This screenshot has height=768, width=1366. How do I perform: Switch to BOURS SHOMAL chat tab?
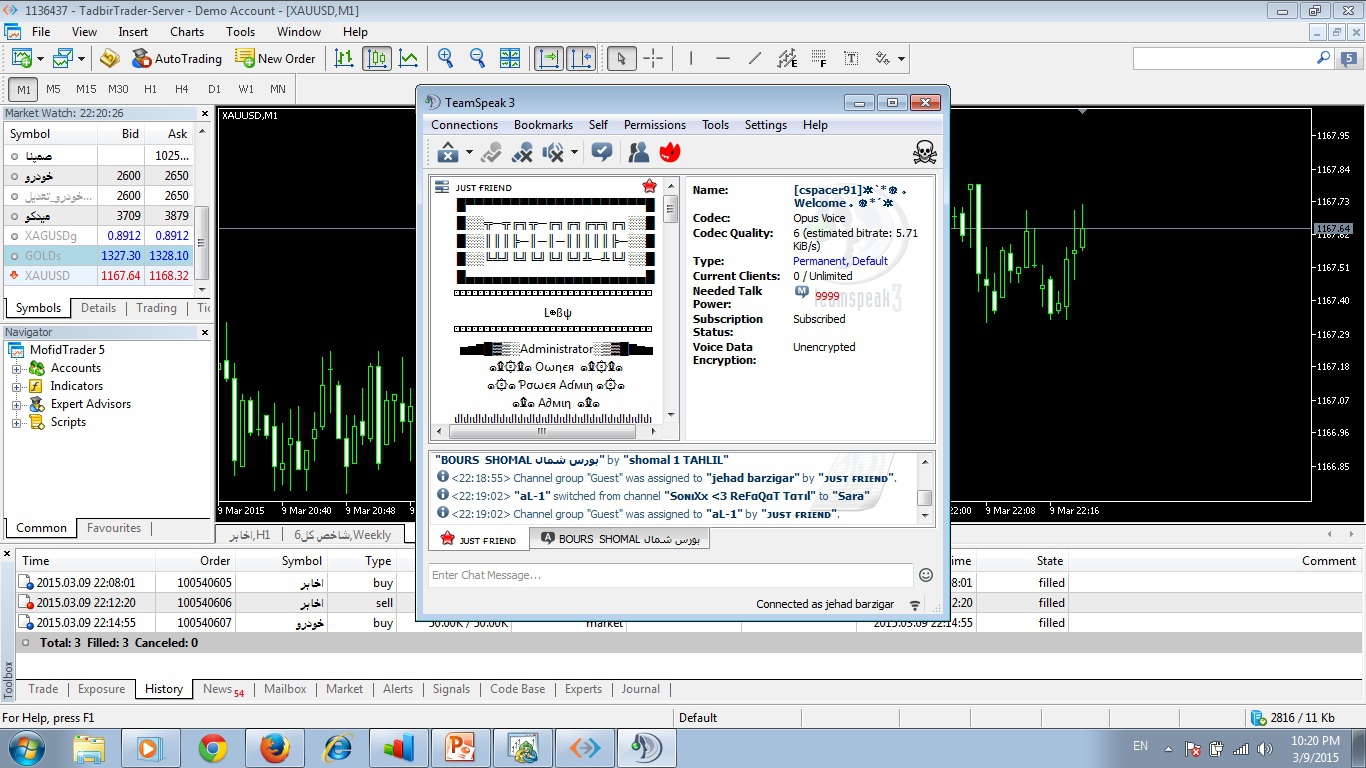[619, 539]
